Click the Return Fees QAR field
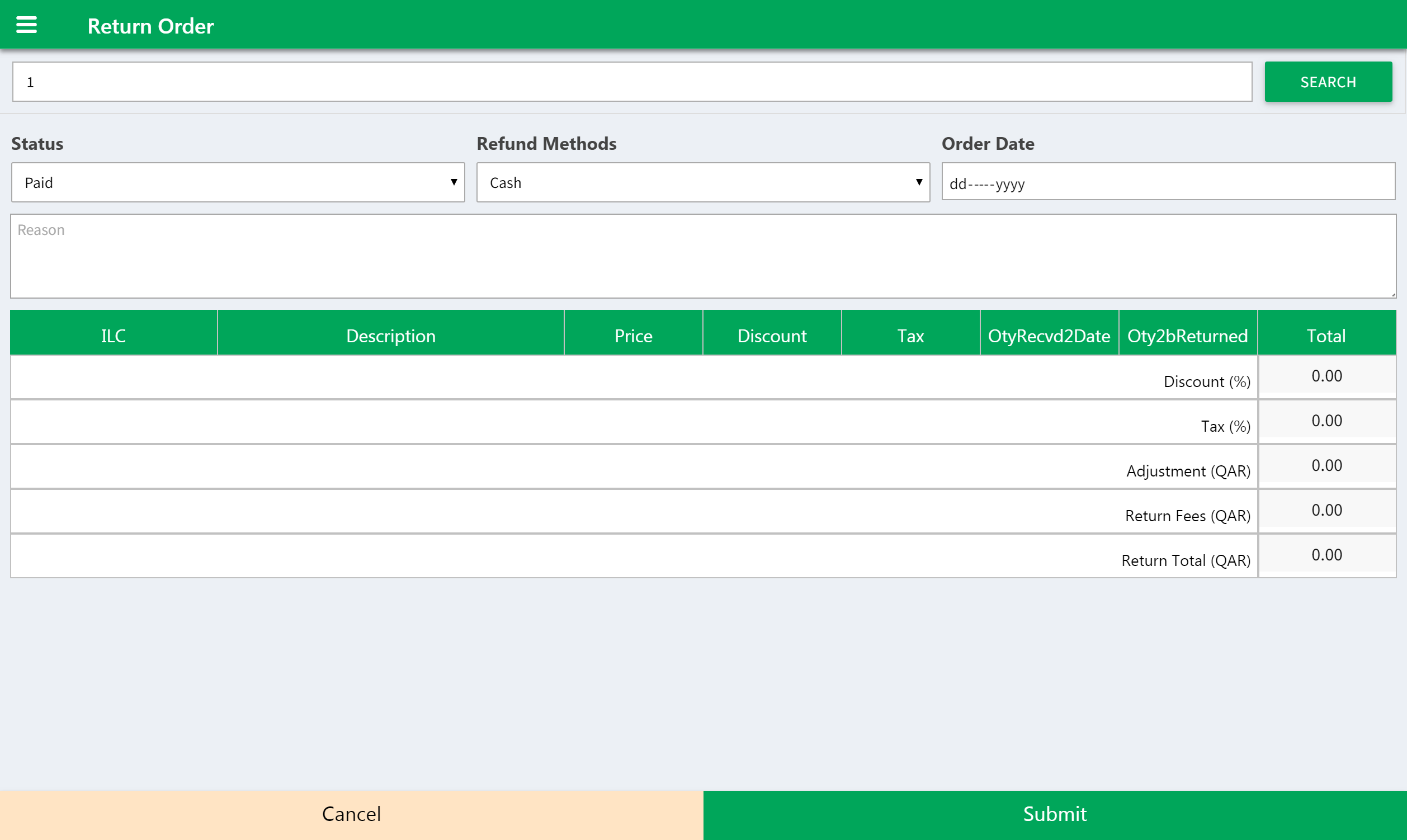1407x840 pixels. (1327, 510)
